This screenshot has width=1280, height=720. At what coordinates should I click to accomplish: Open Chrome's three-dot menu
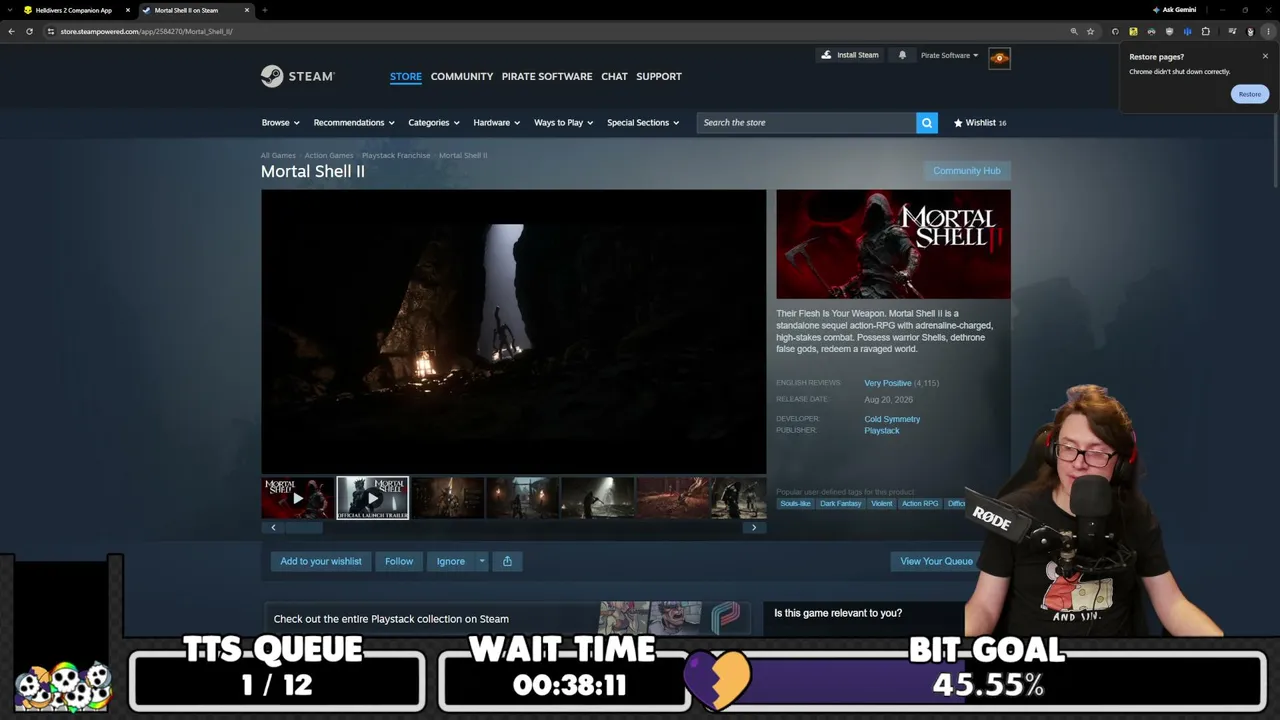1268,31
